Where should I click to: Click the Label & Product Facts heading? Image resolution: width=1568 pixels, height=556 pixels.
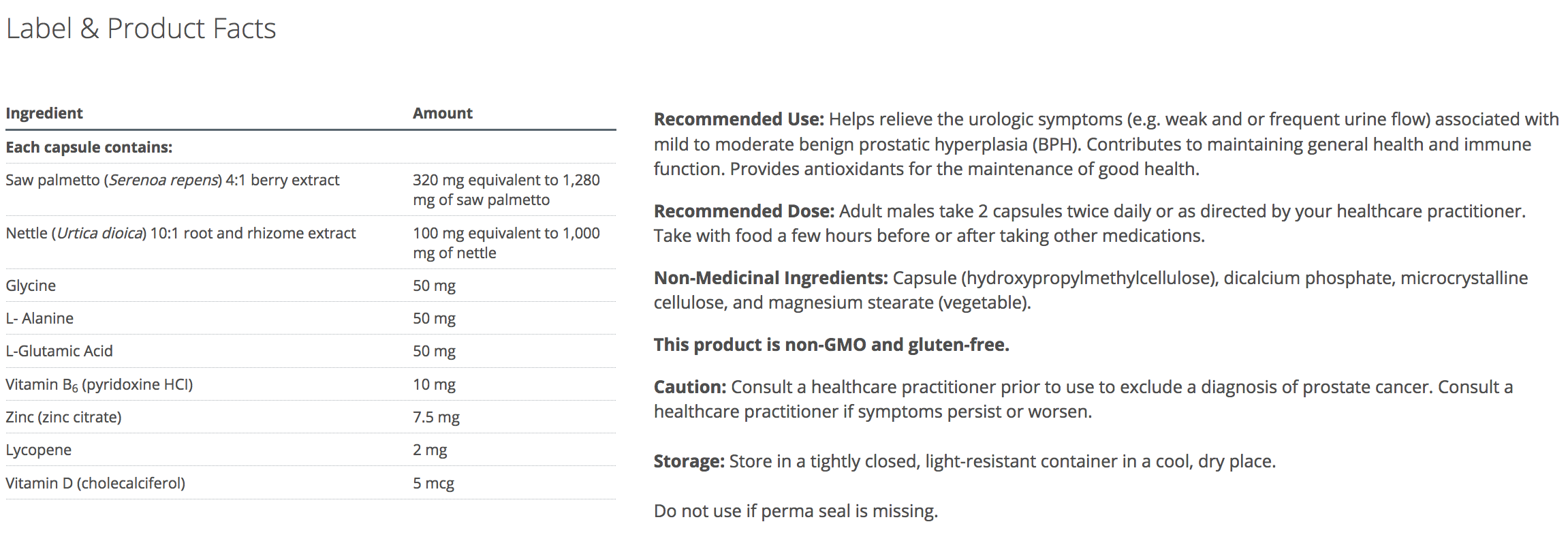(141, 29)
